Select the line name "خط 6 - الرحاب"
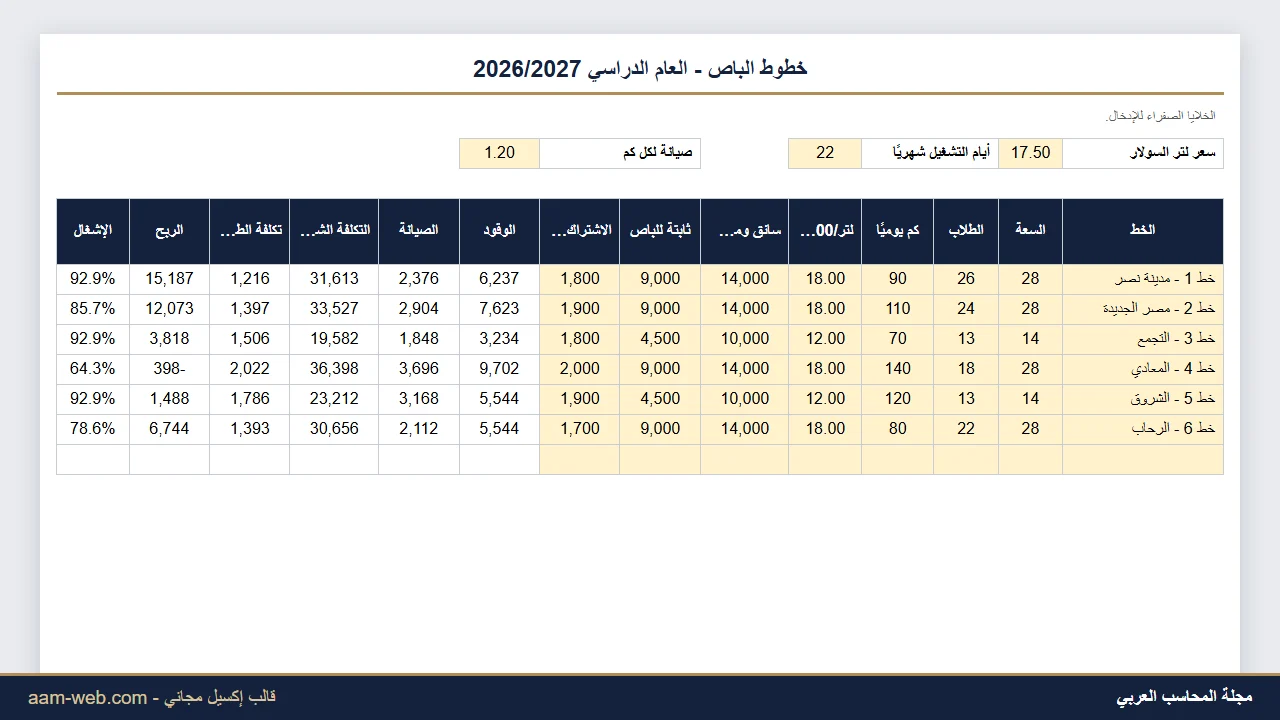 (x=1142, y=429)
